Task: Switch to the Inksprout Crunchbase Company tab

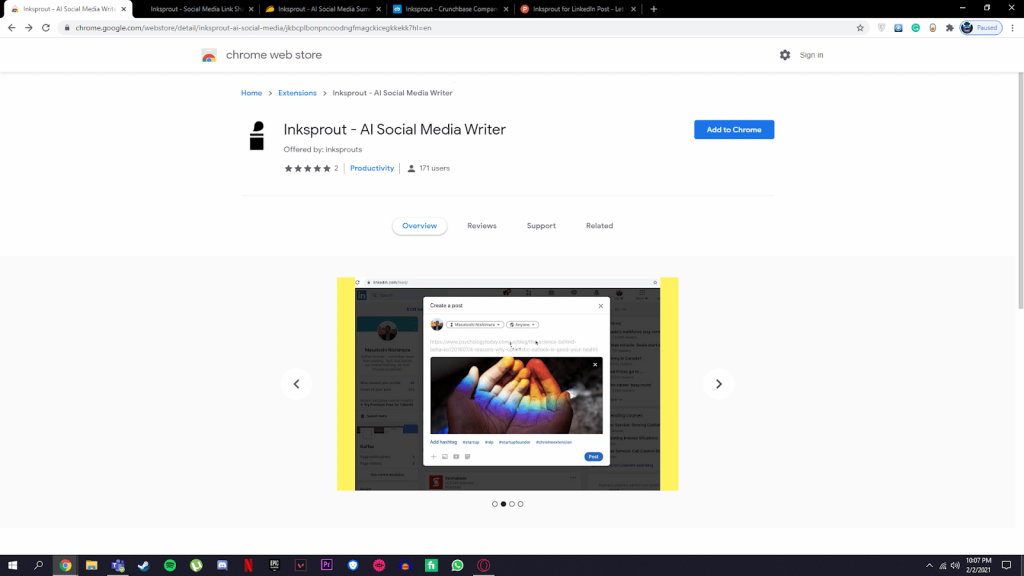Action: (x=451, y=9)
